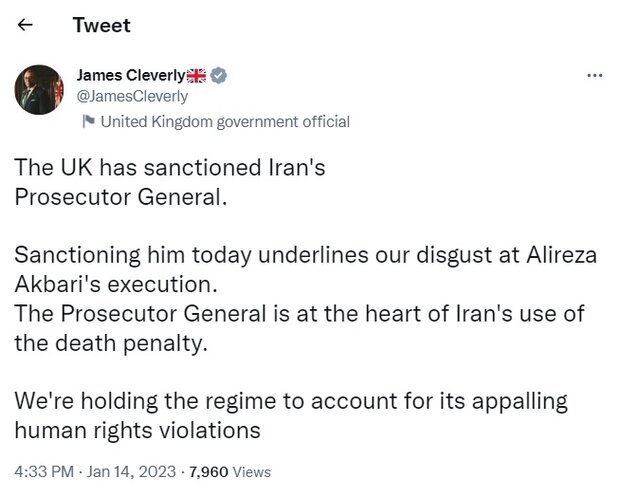
Task: Open the @JamesCleverly handle link
Action: coord(131,97)
